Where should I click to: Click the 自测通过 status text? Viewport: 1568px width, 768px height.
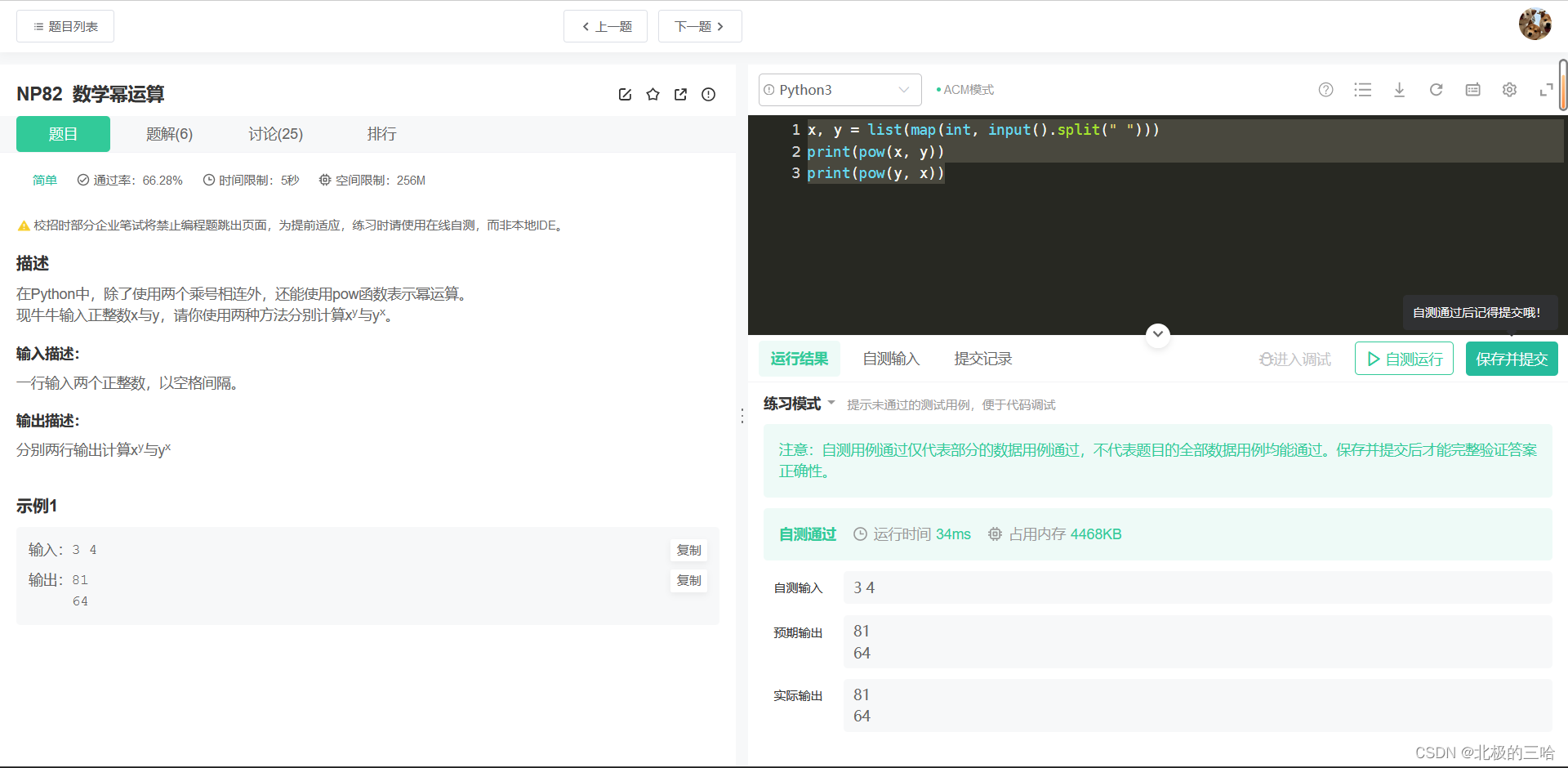click(x=807, y=534)
